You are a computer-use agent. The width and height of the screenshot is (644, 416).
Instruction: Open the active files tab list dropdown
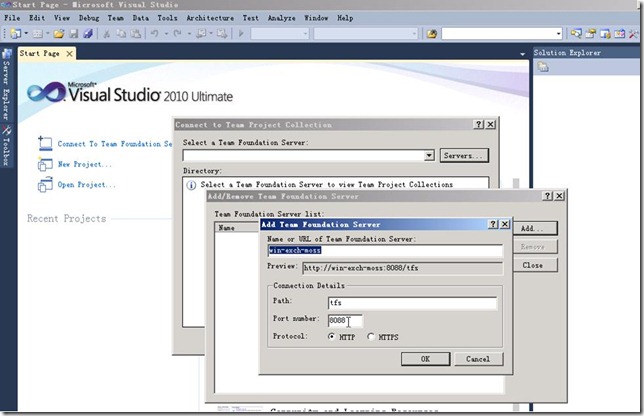(522, 54)
